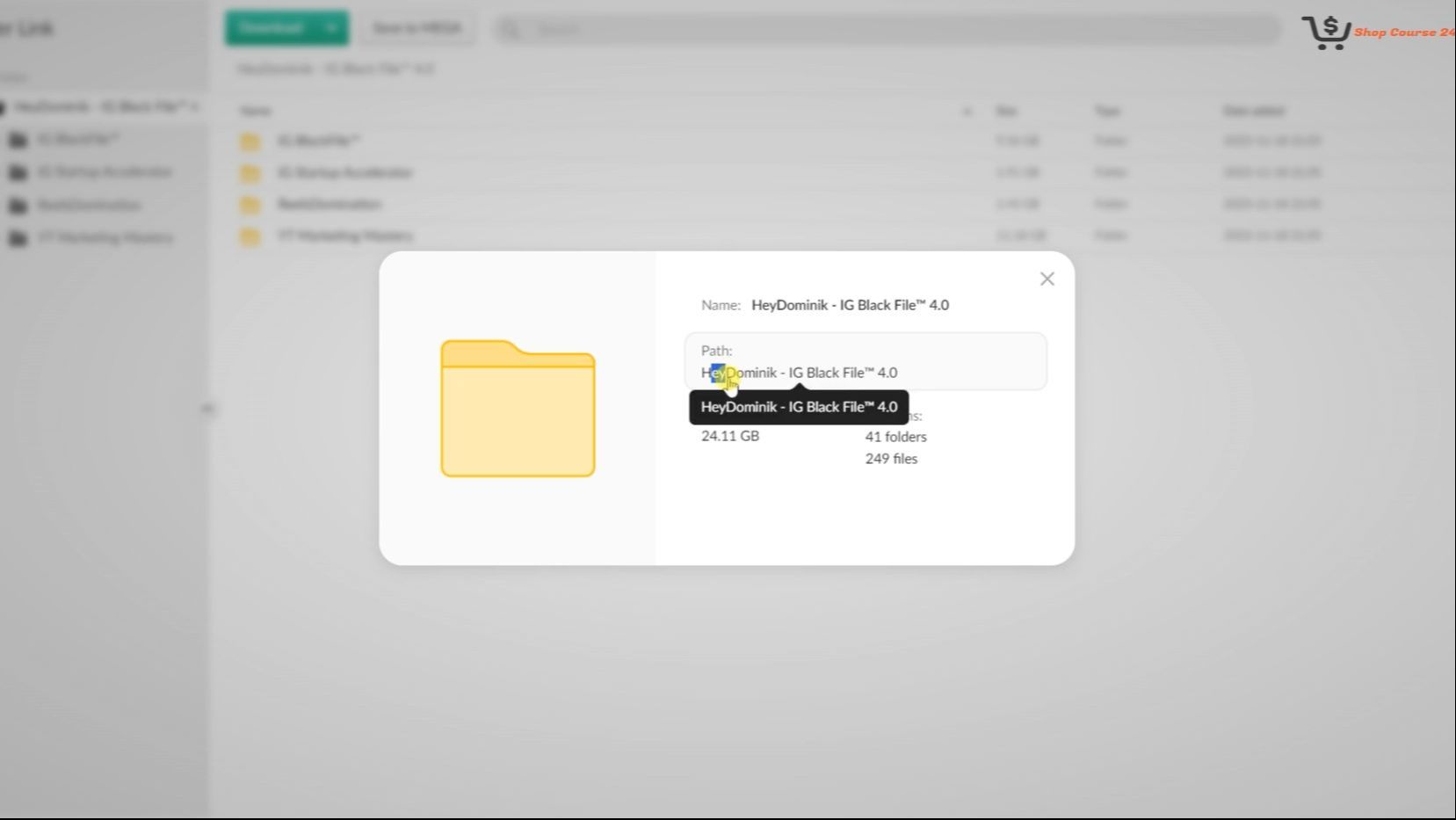Click IG BlackFile folder icon in file list
Image resolution: width=1456 pixels, height=820 pixels.
250,142
